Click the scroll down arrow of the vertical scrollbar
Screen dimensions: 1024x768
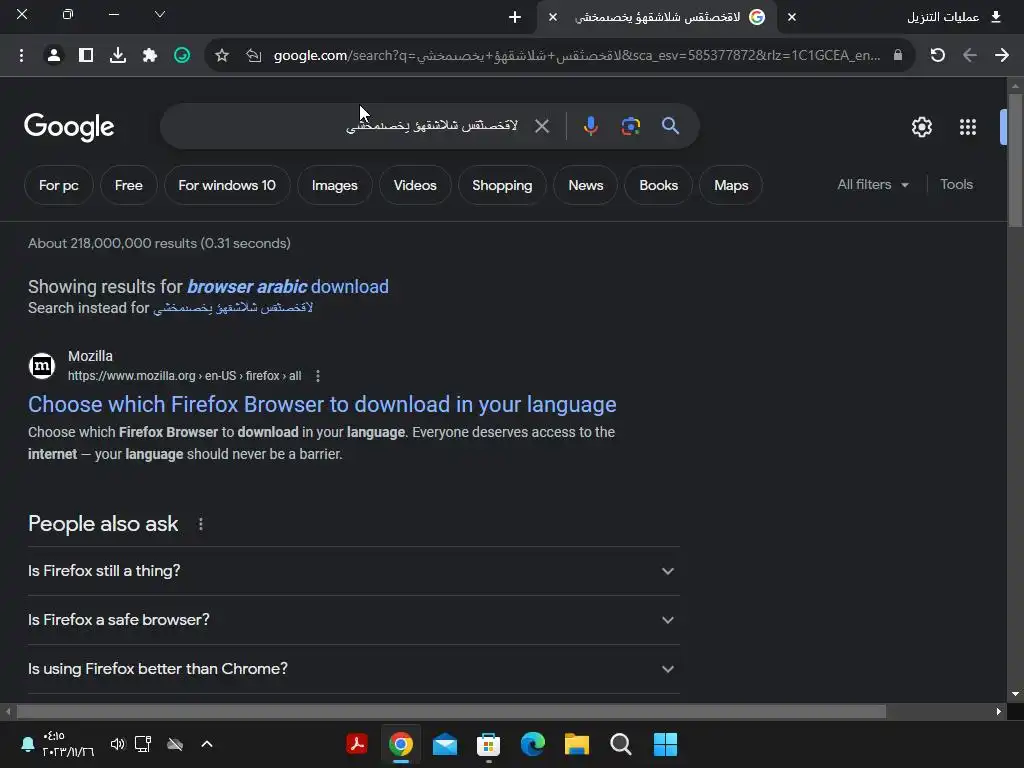click(1015, 694)
